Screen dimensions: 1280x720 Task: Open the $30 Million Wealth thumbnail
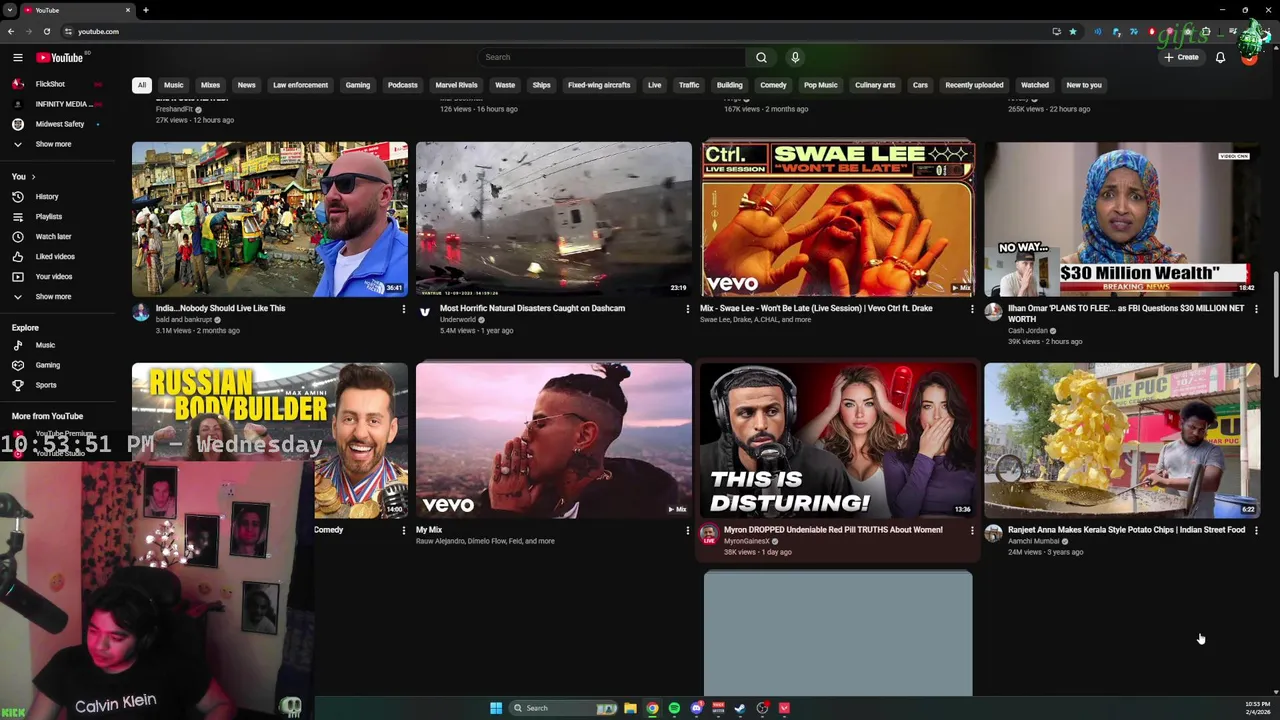point(1122,219)
